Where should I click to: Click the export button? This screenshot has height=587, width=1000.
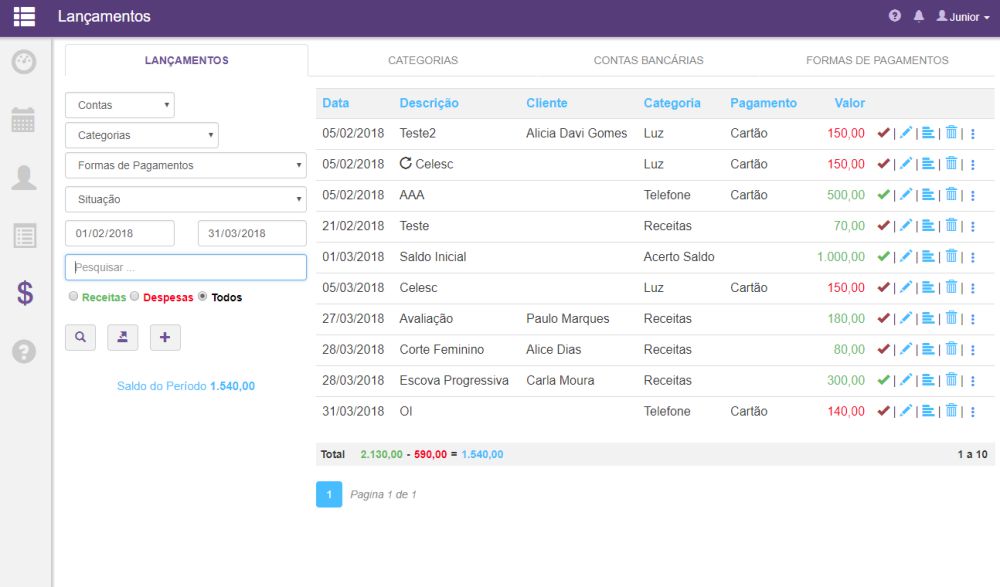122,338
